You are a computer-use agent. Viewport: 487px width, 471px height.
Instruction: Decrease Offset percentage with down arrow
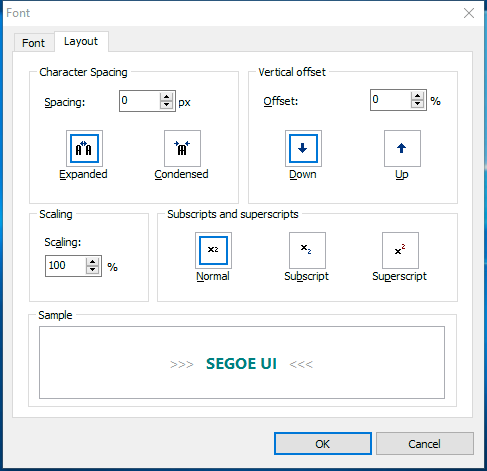coord(417,104)
